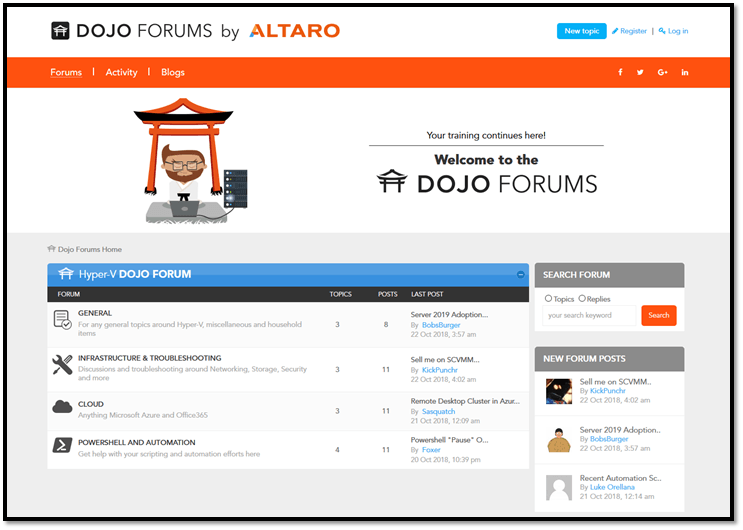This screenshot has height=530, width=743.
Task: Focus the search keyword input field
Action: [x=589, y=315]
